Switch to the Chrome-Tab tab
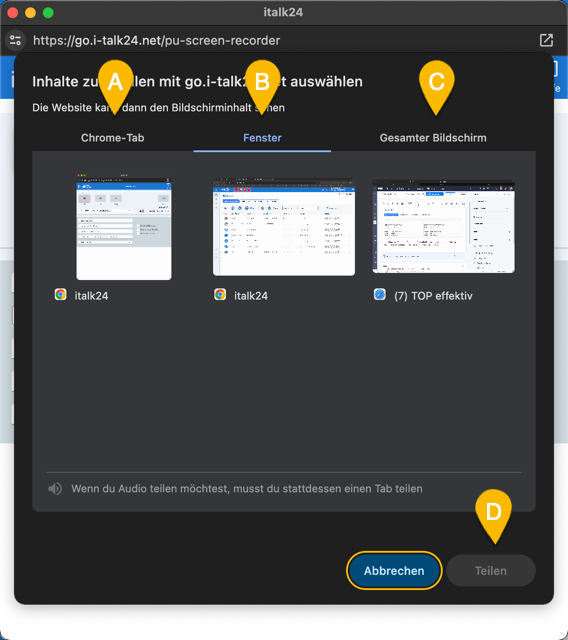The image size is (568, 640). (112, 138)
